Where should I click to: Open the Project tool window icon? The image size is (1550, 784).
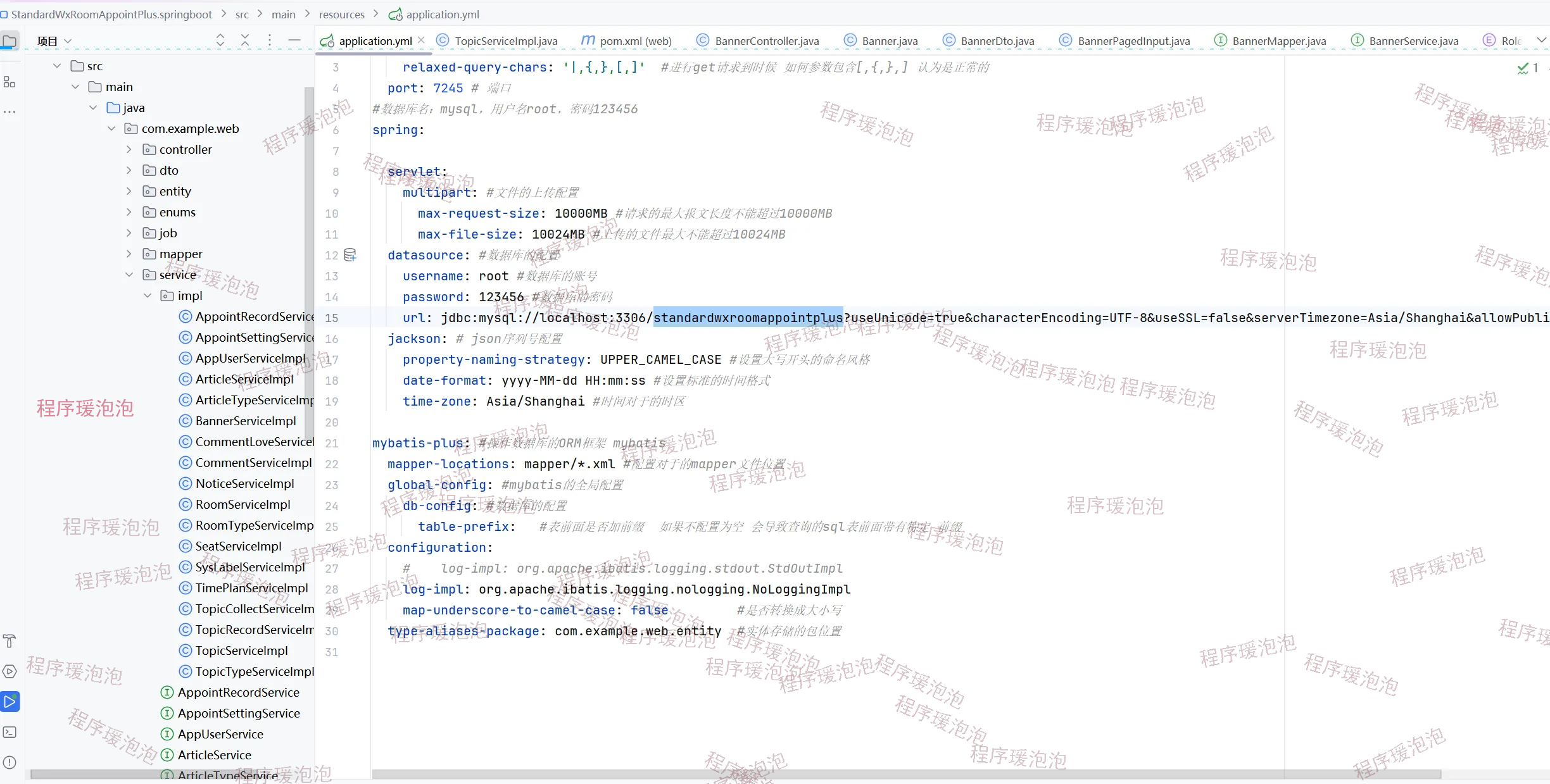pyautogui.click(x=9, y=42)
